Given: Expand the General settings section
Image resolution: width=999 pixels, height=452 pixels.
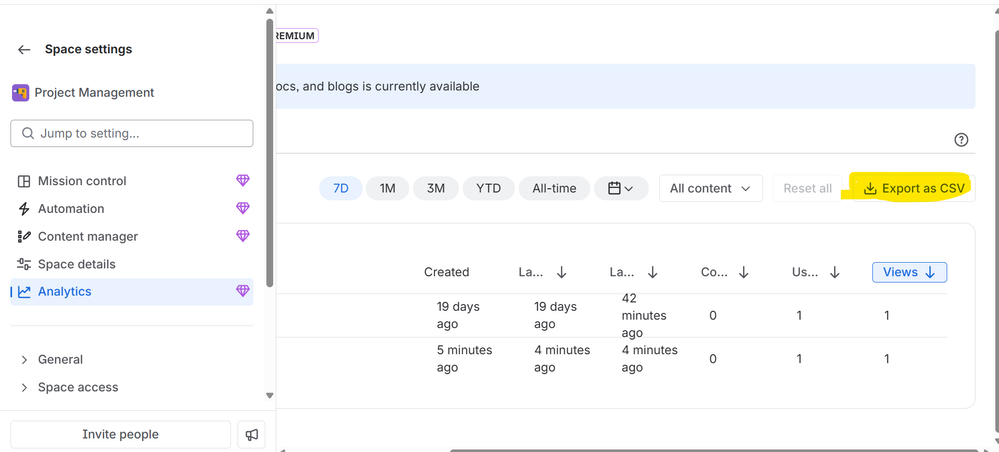Looking at the screenshot, I should coord(60,360).
